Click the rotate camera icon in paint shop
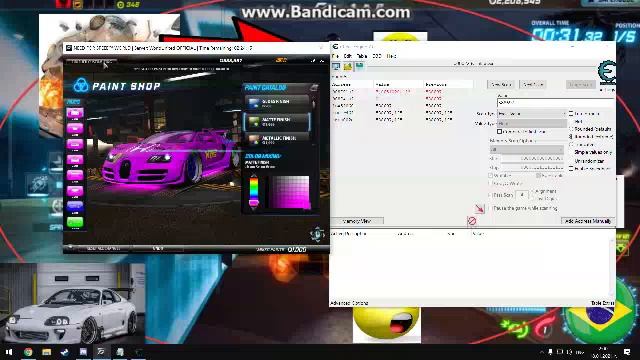This screenshot has width=640, height=360. (317, 234)
